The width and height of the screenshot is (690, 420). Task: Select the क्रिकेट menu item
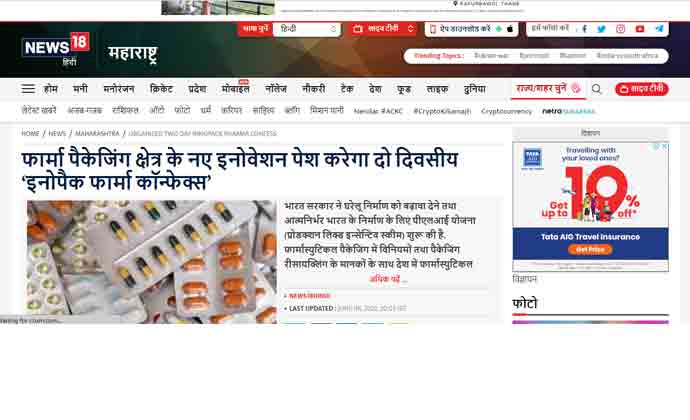tap(161, 89)
